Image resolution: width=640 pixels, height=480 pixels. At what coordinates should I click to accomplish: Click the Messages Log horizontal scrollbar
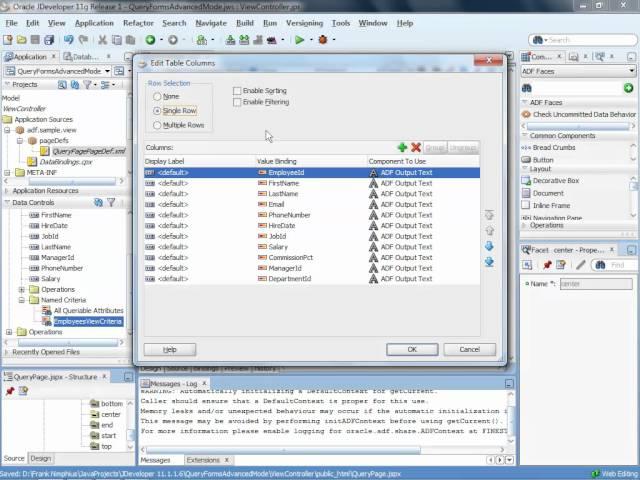pyautogui.click(x=283, y=450)
